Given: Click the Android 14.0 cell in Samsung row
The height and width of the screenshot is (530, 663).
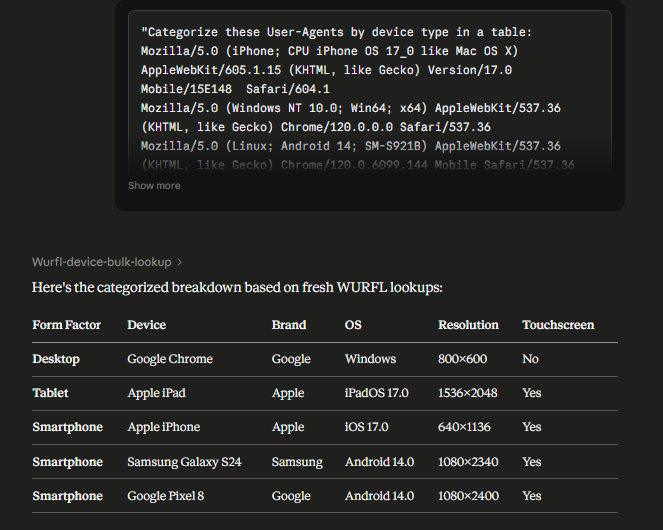Looking at the screenshot, I should (x=379, y=462).
